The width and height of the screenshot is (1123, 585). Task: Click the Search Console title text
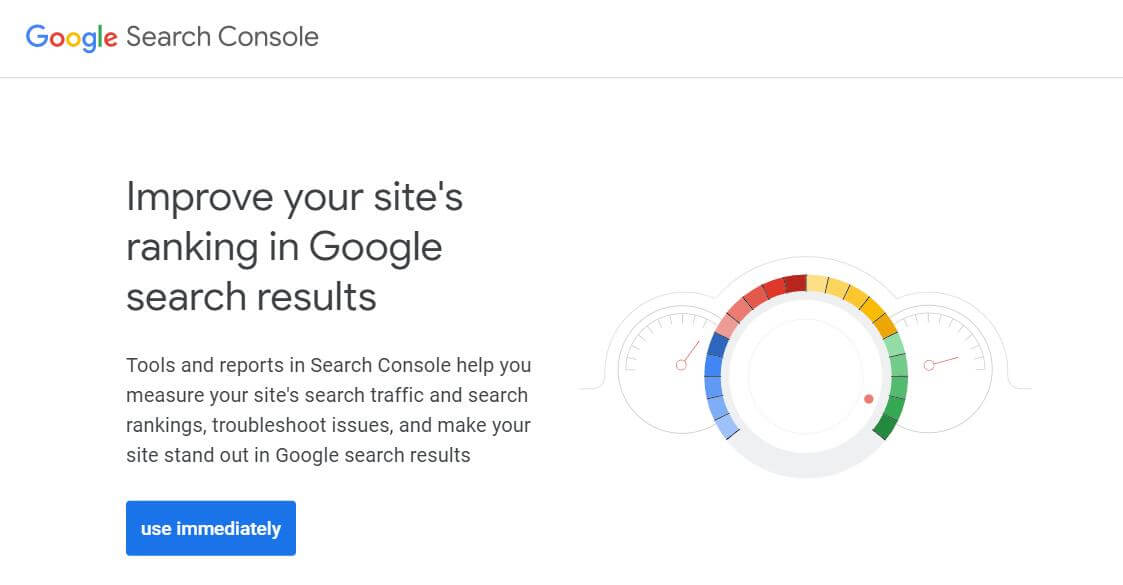222,38
